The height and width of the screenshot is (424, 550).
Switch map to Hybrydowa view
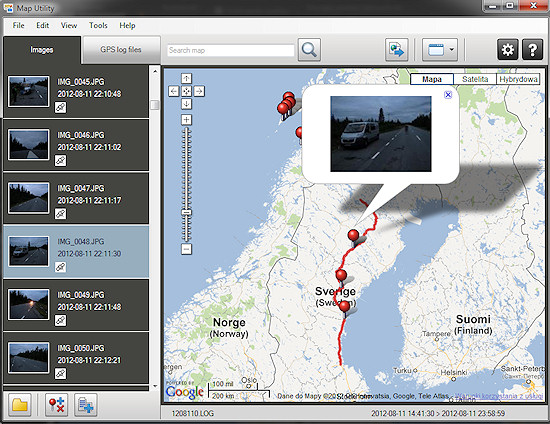pos(518,79)
